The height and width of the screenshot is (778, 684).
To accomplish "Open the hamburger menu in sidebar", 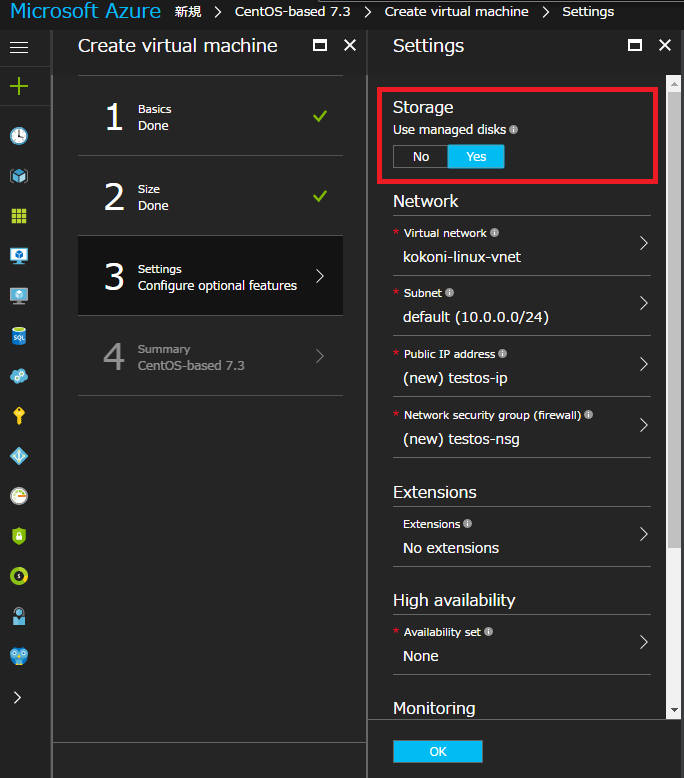I will tap(19, 47).
